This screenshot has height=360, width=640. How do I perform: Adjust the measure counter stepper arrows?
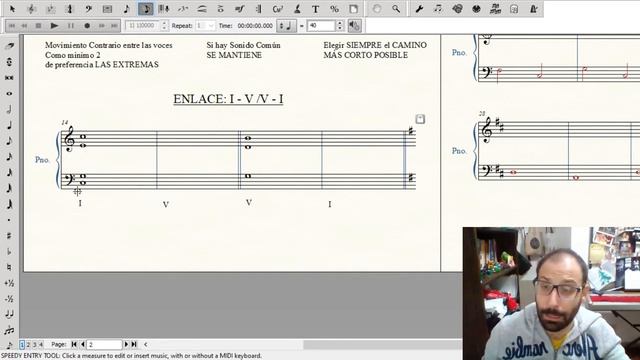[x=164, y=26]
